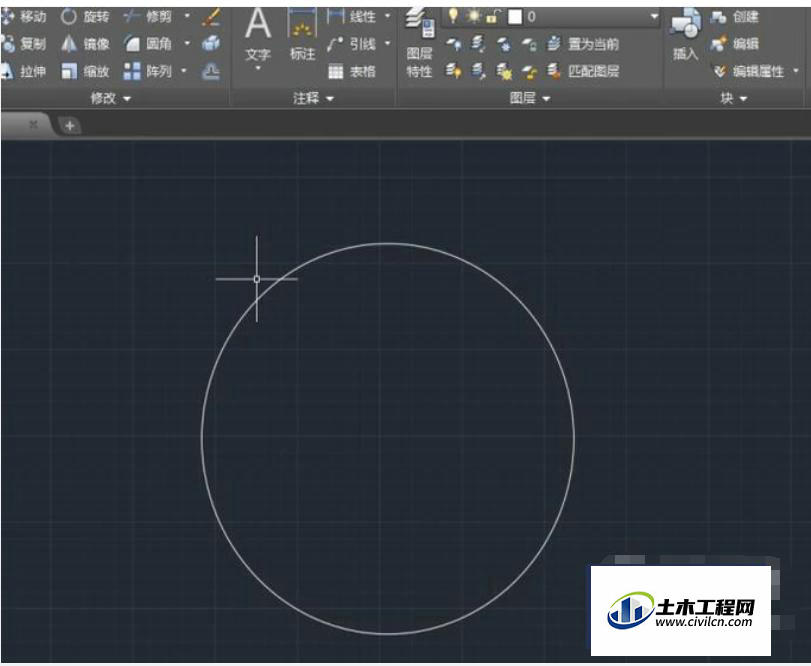Click 置为当前 (Make Current) layer button

583,44
